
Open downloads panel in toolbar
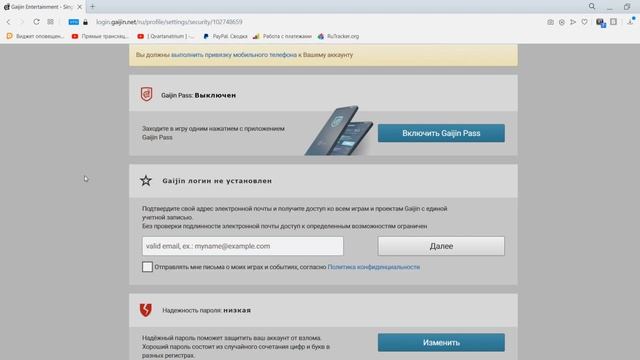pos(631,22)
